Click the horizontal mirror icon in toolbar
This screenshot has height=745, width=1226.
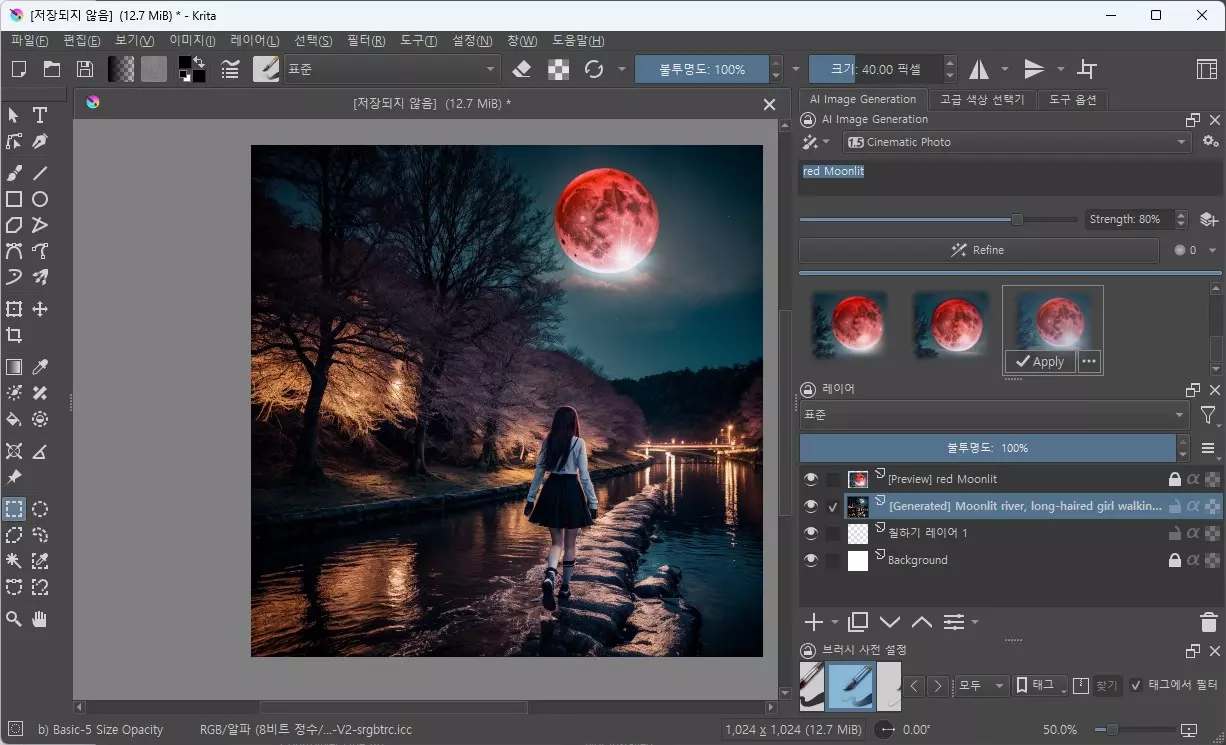[978, 68]
